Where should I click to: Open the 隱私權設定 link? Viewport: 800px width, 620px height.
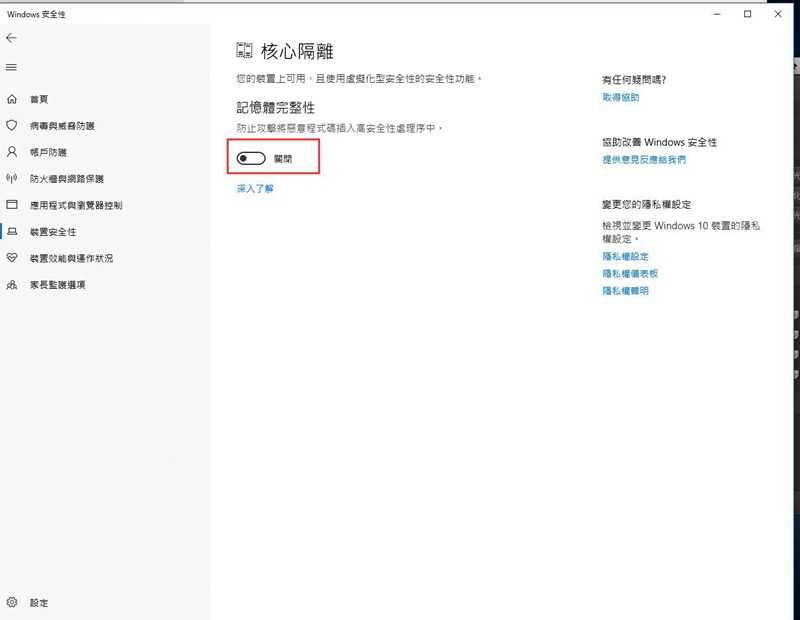(x=626, y=257)
